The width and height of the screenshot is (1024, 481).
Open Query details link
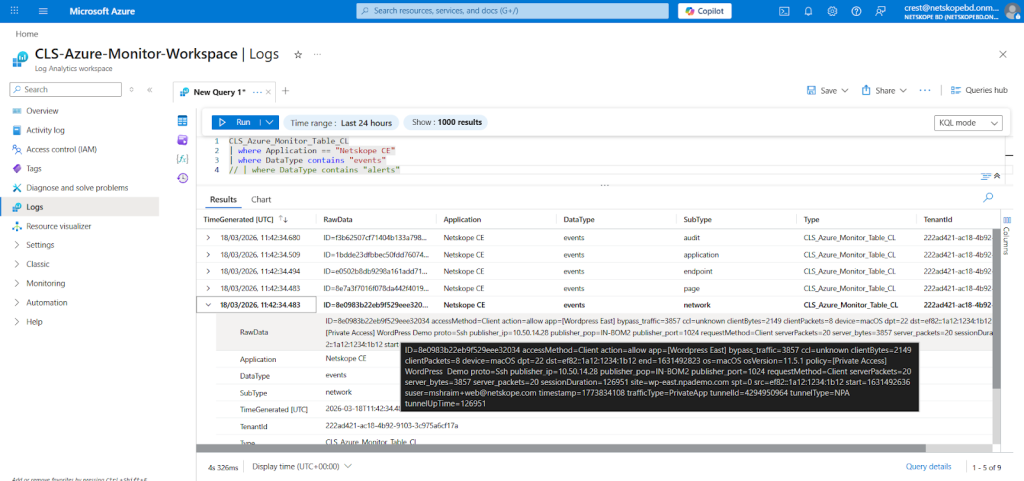click(928, 466)
